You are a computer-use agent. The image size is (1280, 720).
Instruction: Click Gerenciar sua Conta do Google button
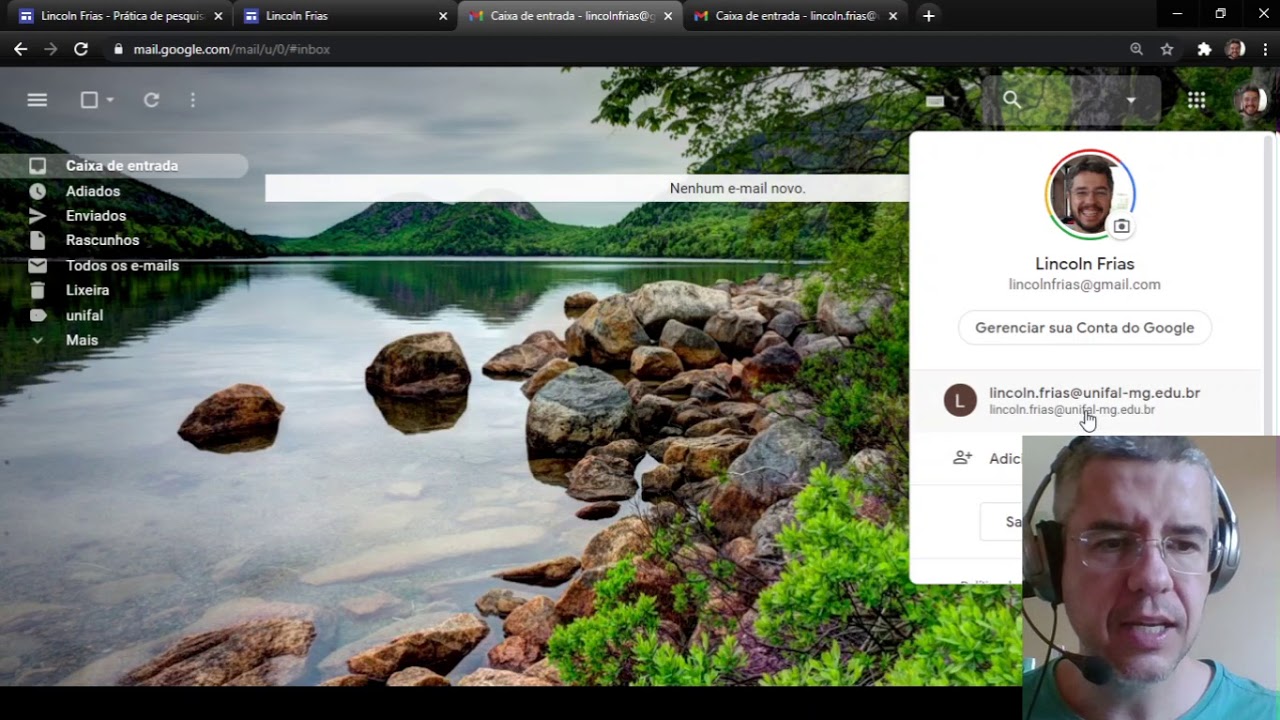click(x=1084, y=328)
